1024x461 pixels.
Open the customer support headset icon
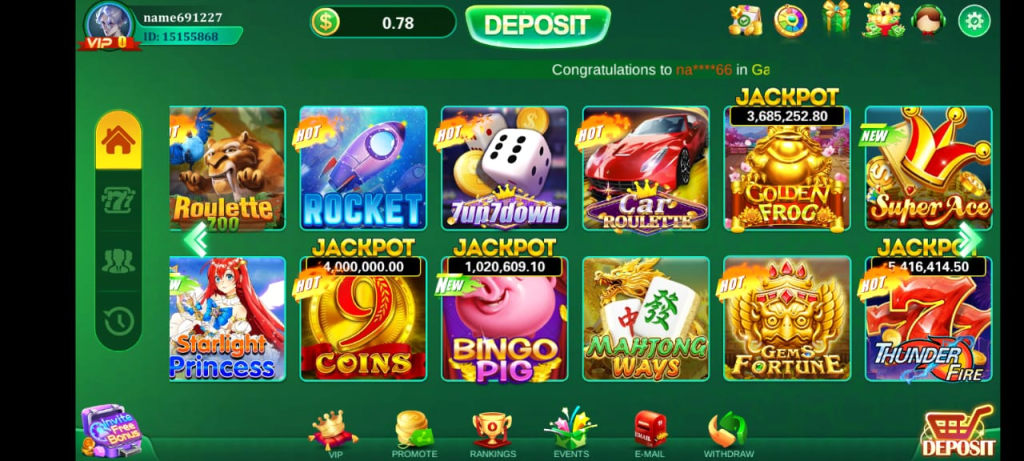[x=928, y=20]
